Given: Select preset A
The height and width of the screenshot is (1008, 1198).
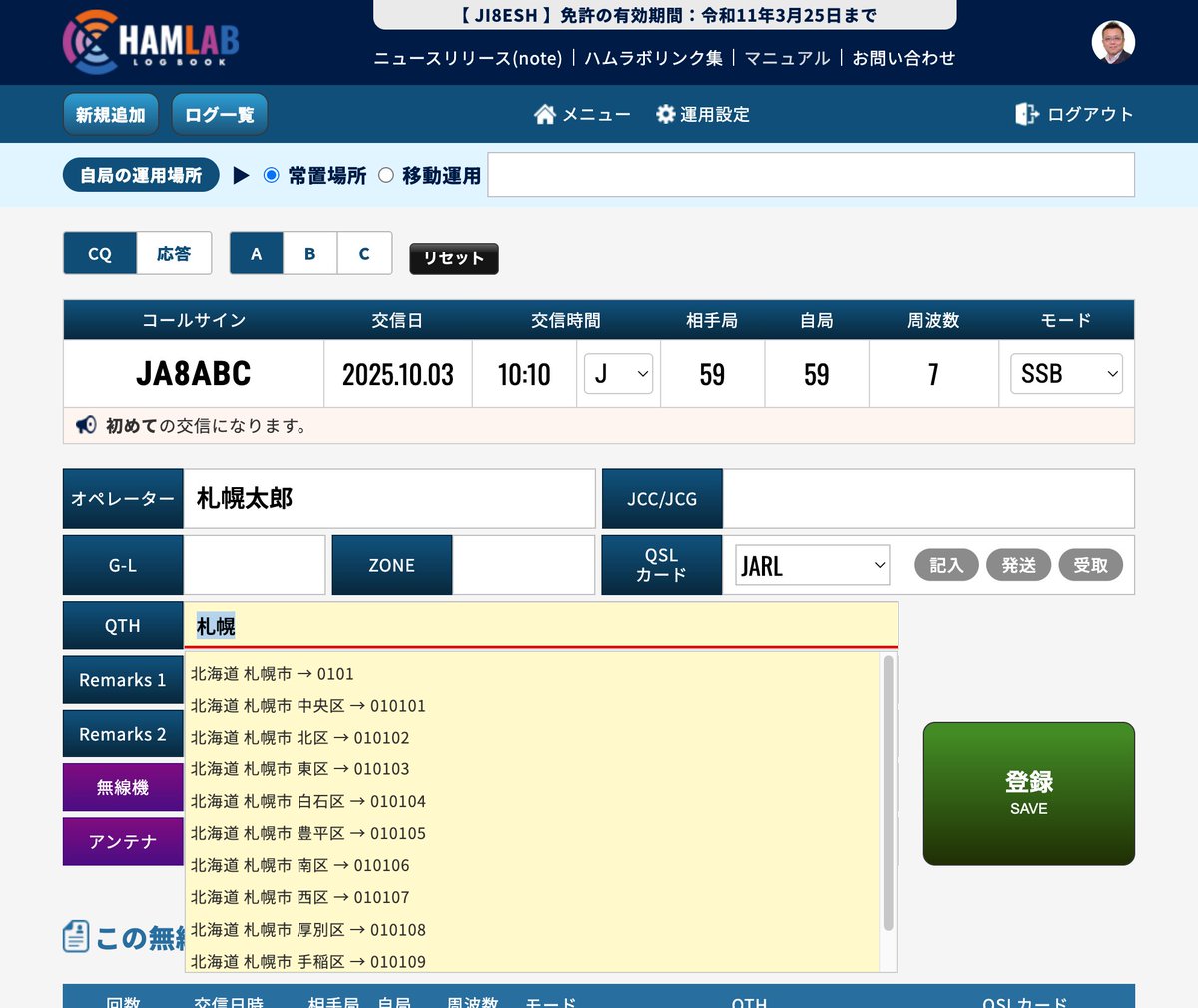Looking at the screenshot, I should click(x=257, y=253).
